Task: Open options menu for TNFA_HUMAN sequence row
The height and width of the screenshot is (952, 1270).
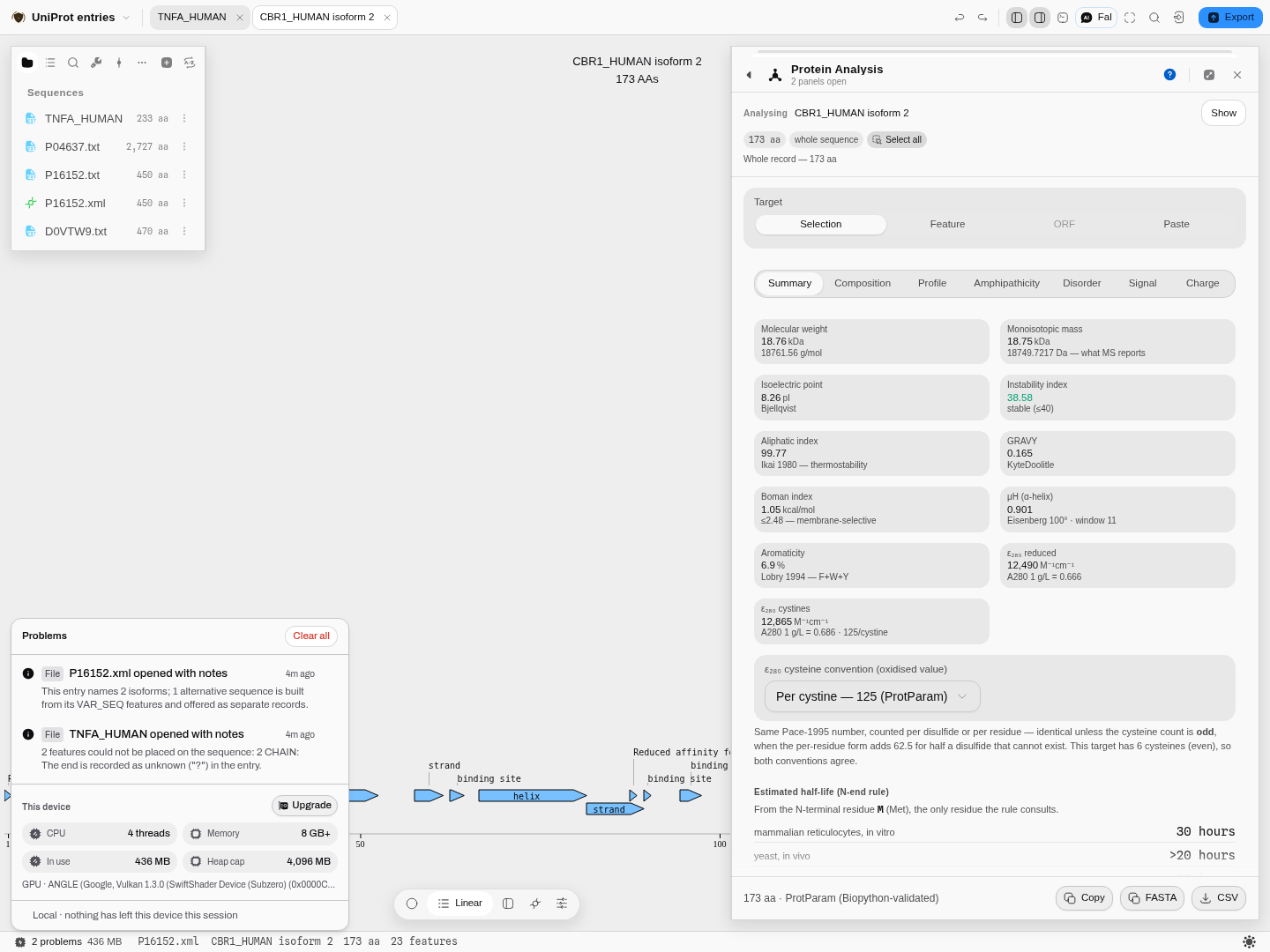Action: [x=184, y=118]
